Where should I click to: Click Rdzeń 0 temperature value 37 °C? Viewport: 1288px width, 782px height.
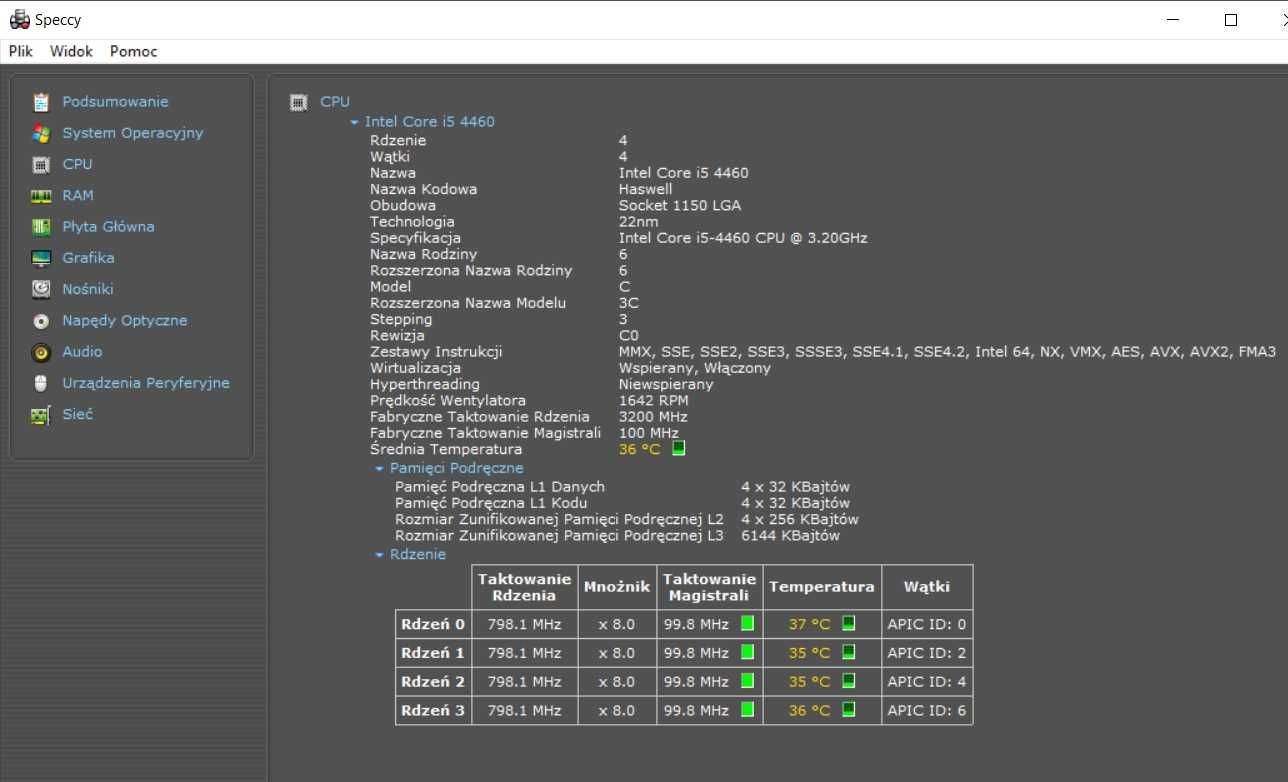[809, 624]
